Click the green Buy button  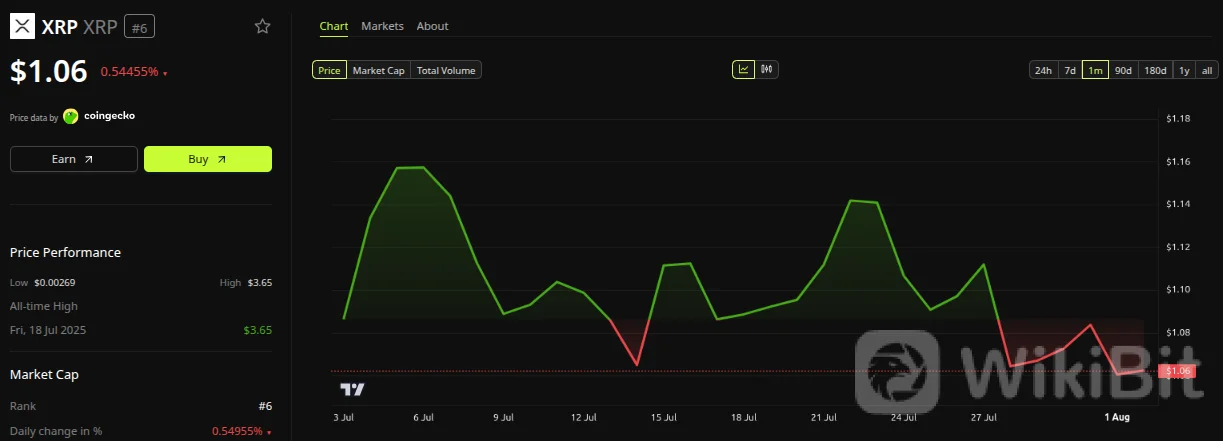coord(208,159)
